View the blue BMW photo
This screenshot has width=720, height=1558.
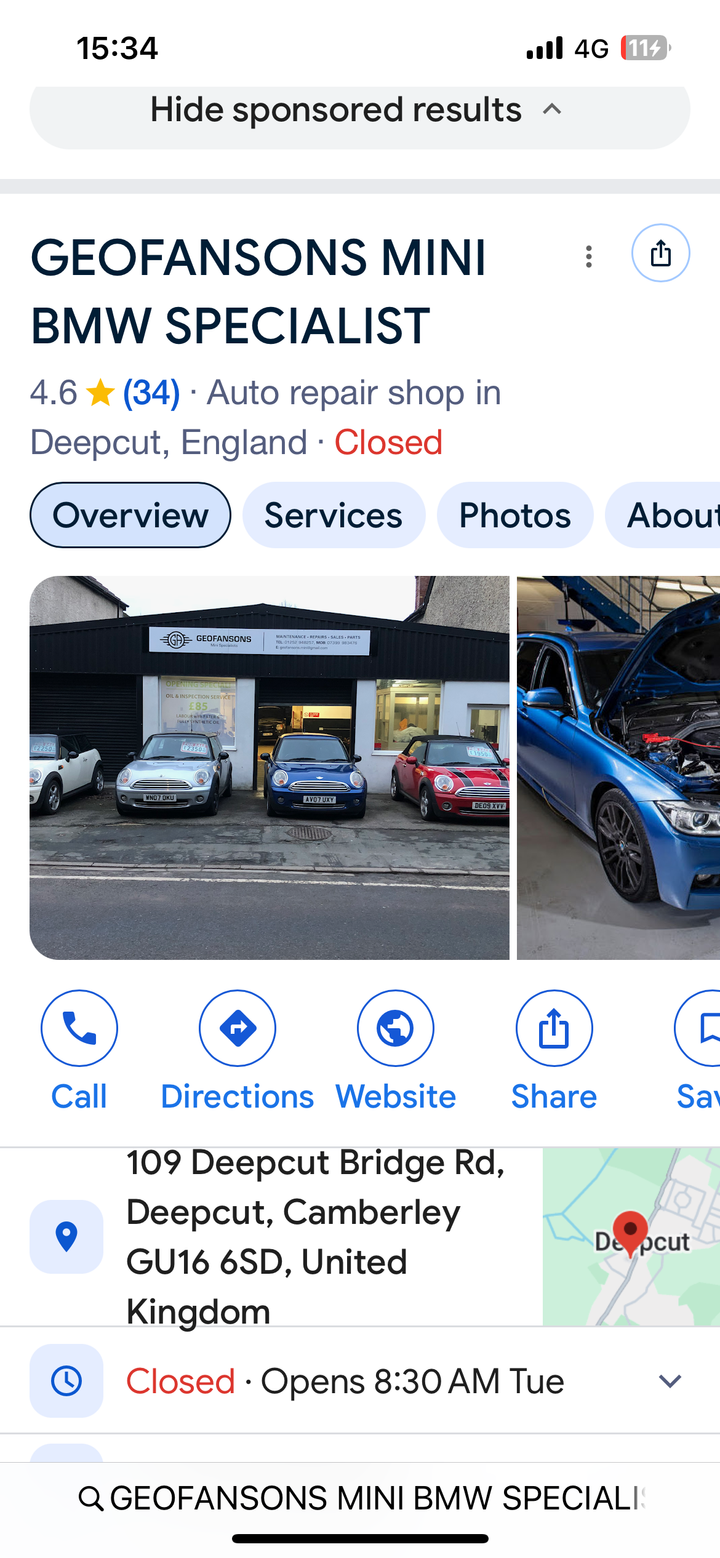(x=618, y=767)
